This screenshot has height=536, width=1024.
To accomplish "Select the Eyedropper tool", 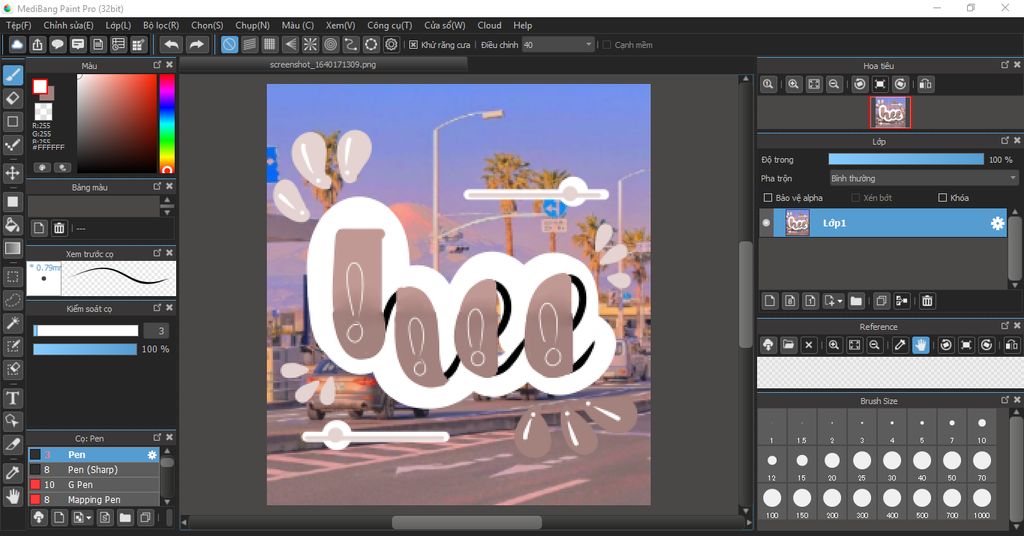I will tap(12, 473).
